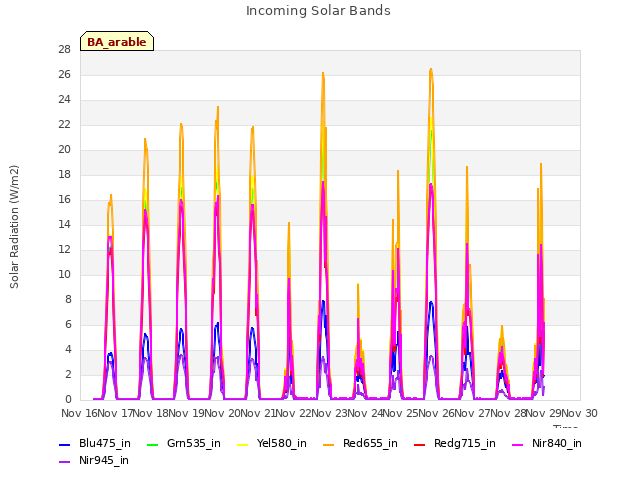Click the Nov 16 x-axis tick label

tap(78, 413)
